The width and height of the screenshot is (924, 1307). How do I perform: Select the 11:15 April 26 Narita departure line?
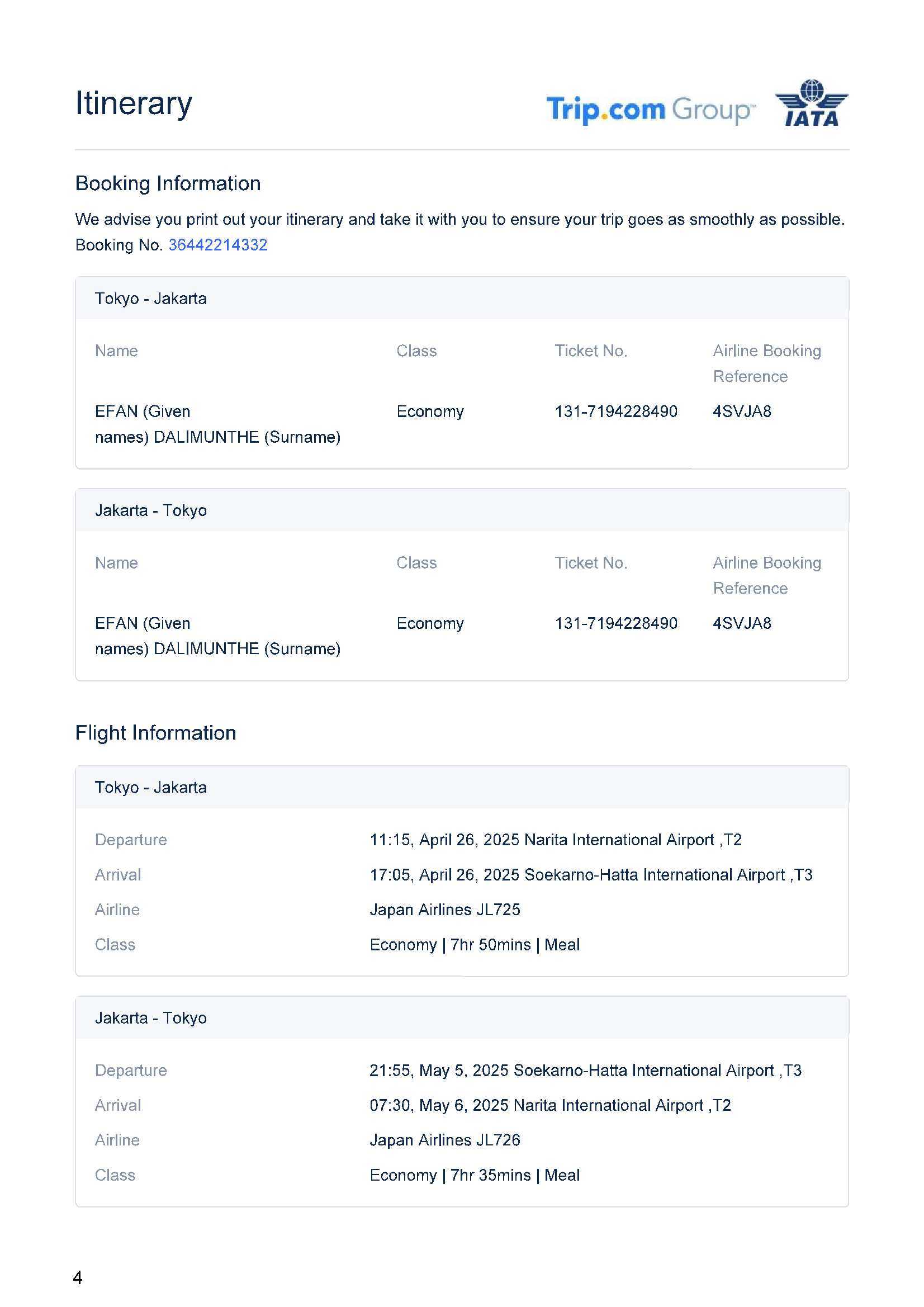pos(555,840)
